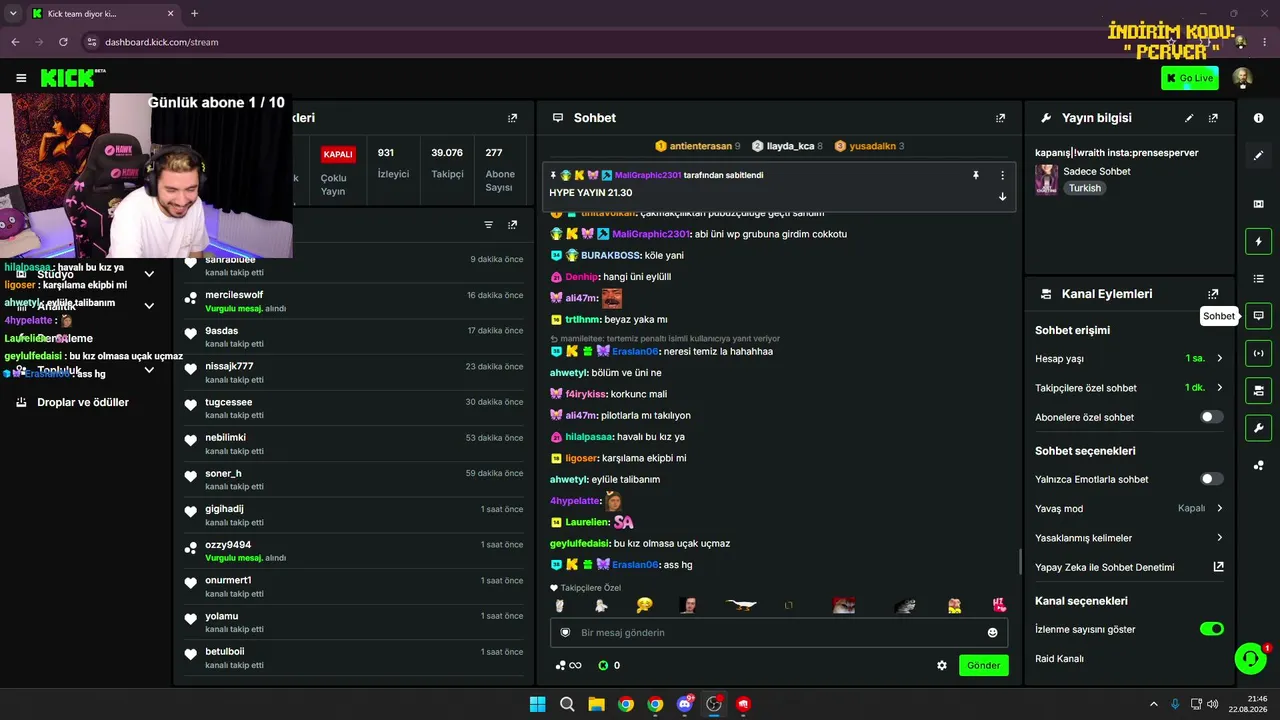Open Yasaklanmış kelimeler list

[x=1129, y=538]
